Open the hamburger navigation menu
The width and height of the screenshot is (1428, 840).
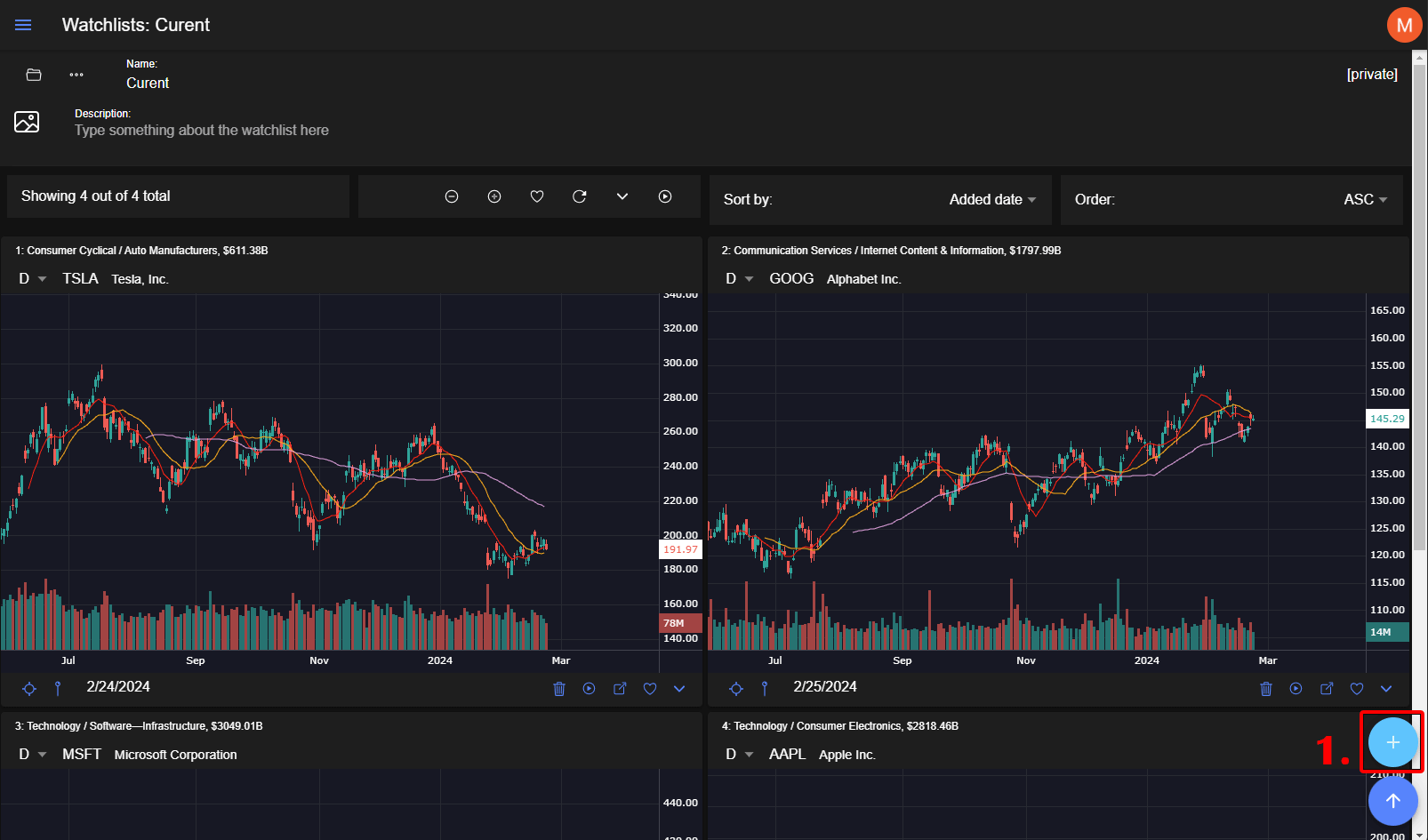pos(23,25)
